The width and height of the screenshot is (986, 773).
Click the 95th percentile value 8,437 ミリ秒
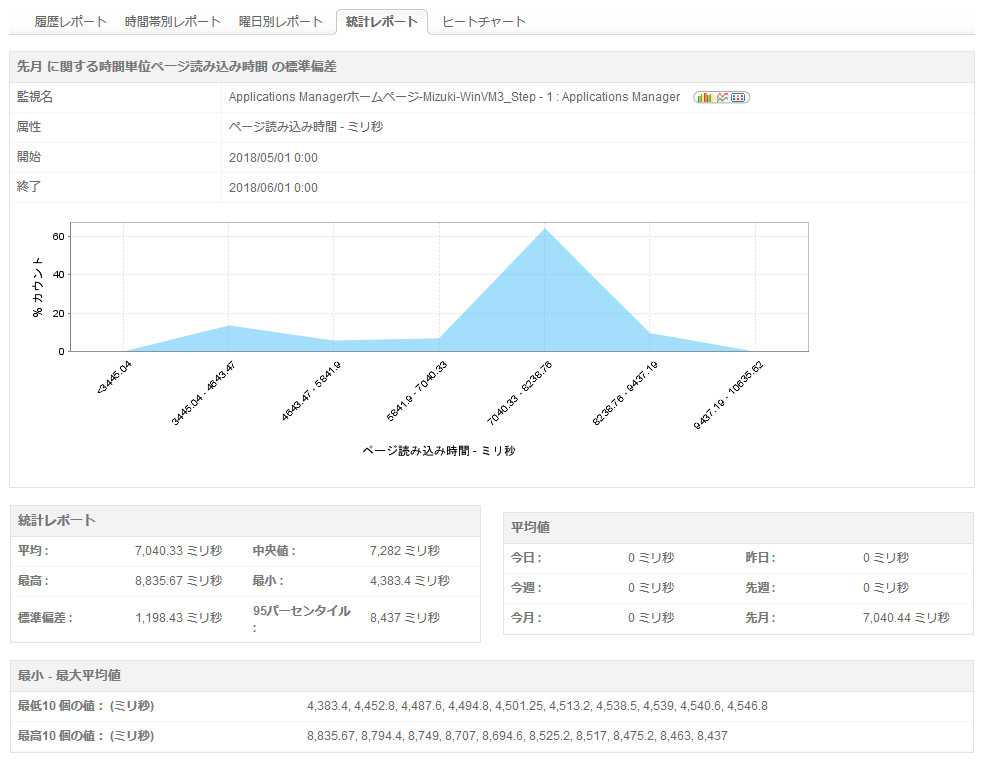coord(404,618)
